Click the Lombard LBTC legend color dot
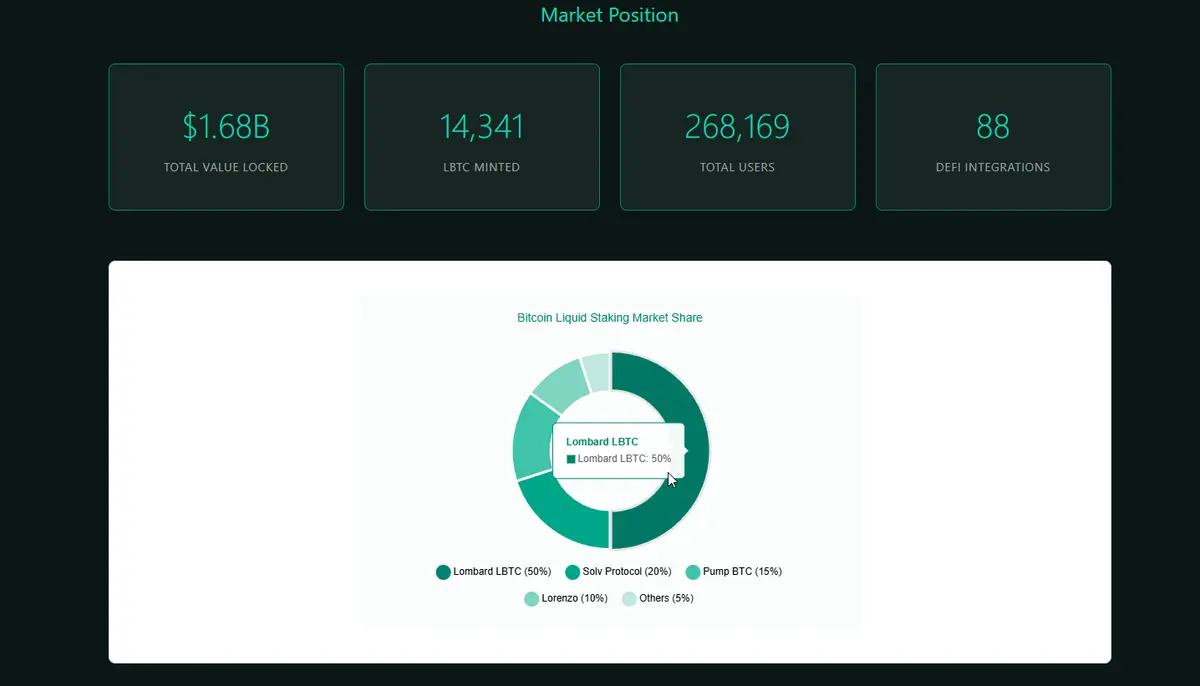Image resolution: width=1200 pixels, height=686 pixels. coord(444,572)
